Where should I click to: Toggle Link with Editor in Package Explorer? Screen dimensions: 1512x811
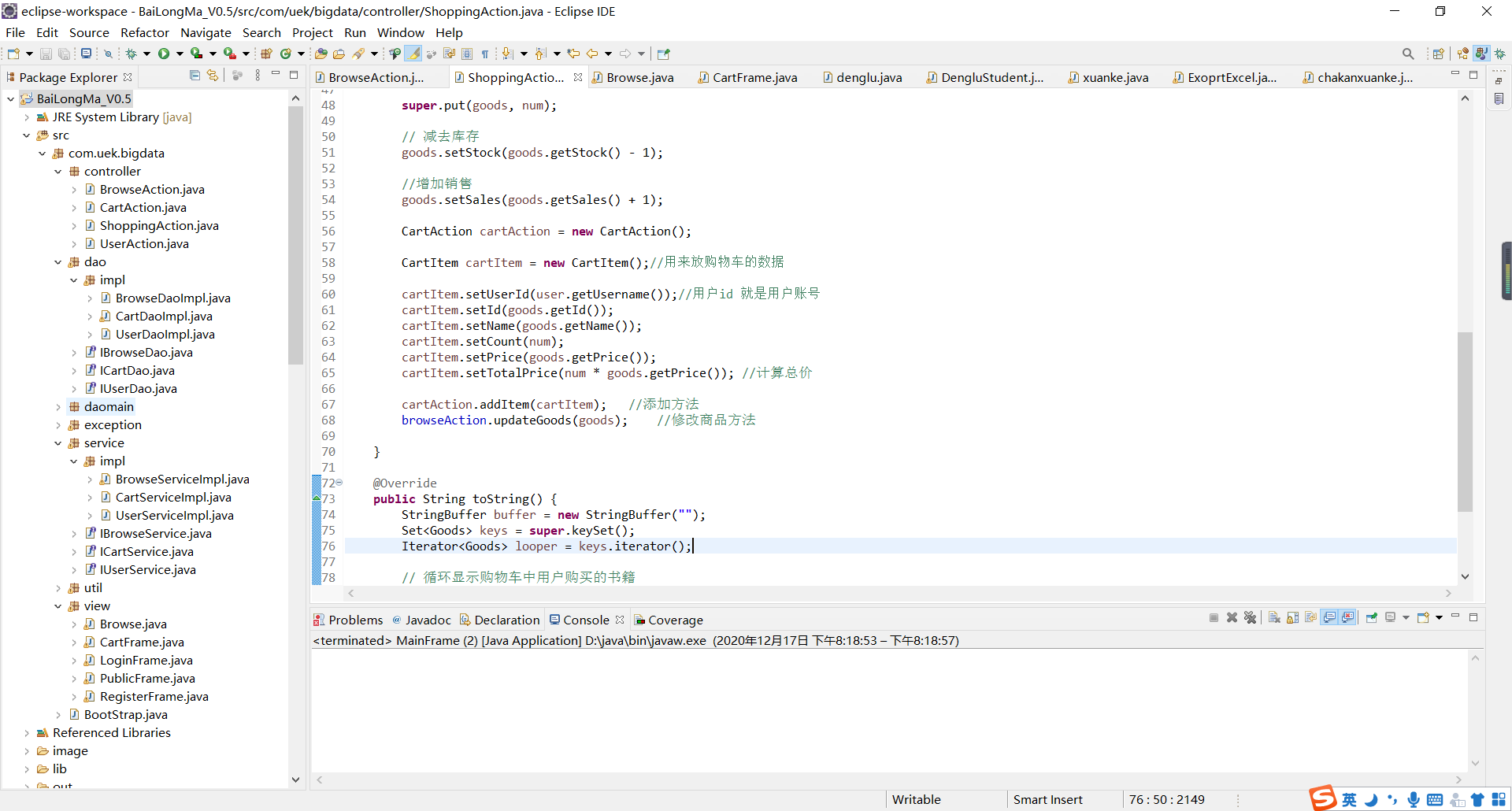point(213,76)
